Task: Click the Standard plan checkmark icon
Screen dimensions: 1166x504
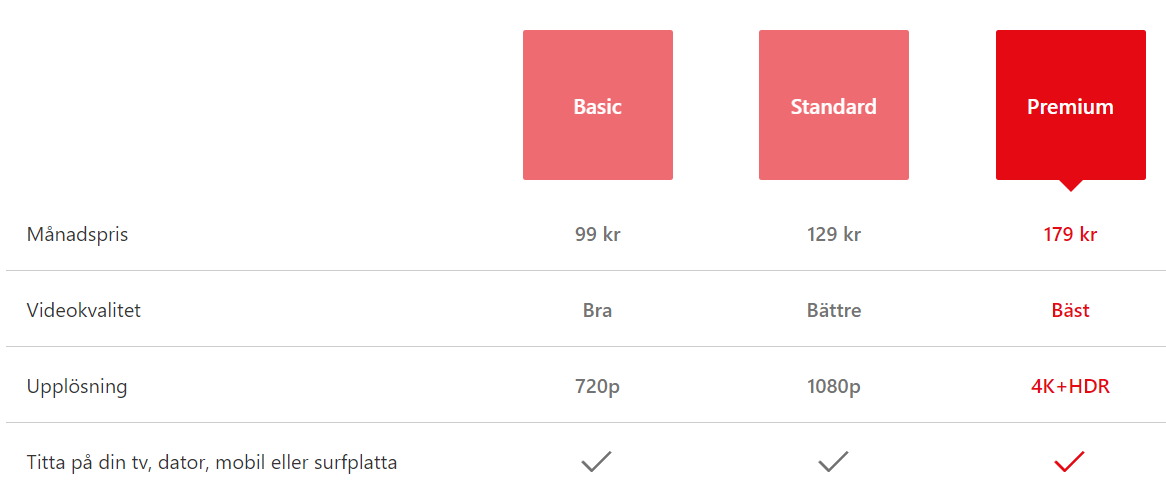Action: [834, 462]
